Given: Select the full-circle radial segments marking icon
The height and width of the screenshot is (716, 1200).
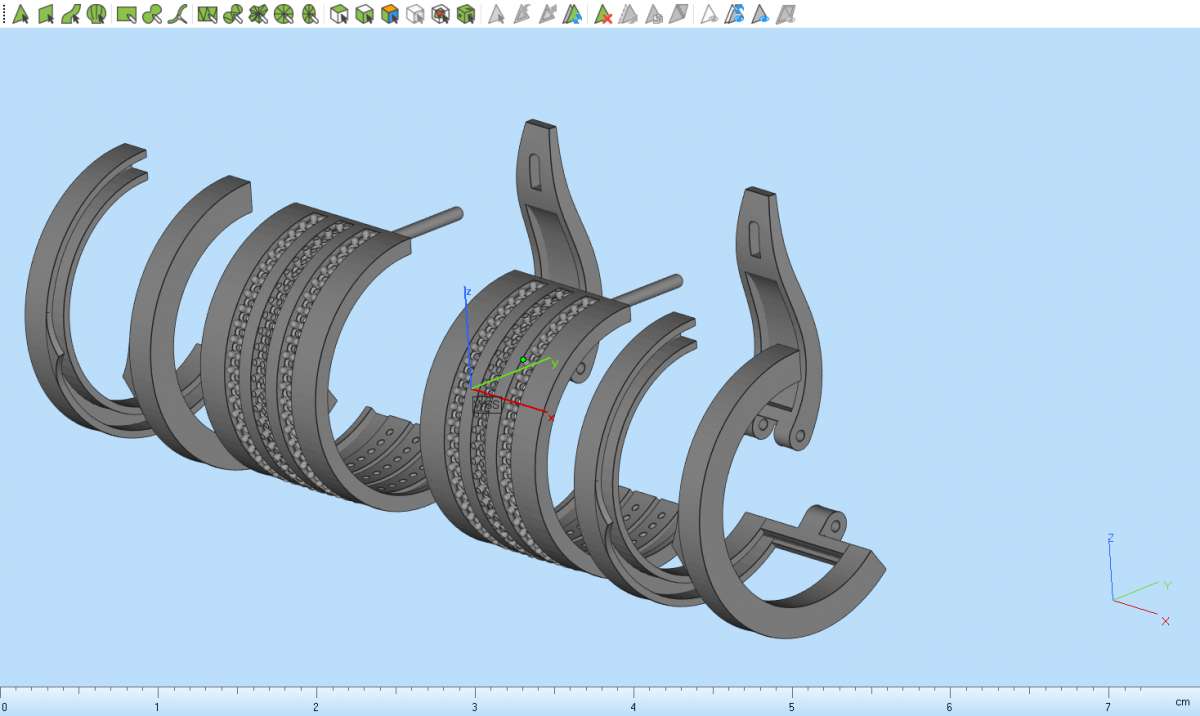Looking at the screenshot, I should coord(284,15).
